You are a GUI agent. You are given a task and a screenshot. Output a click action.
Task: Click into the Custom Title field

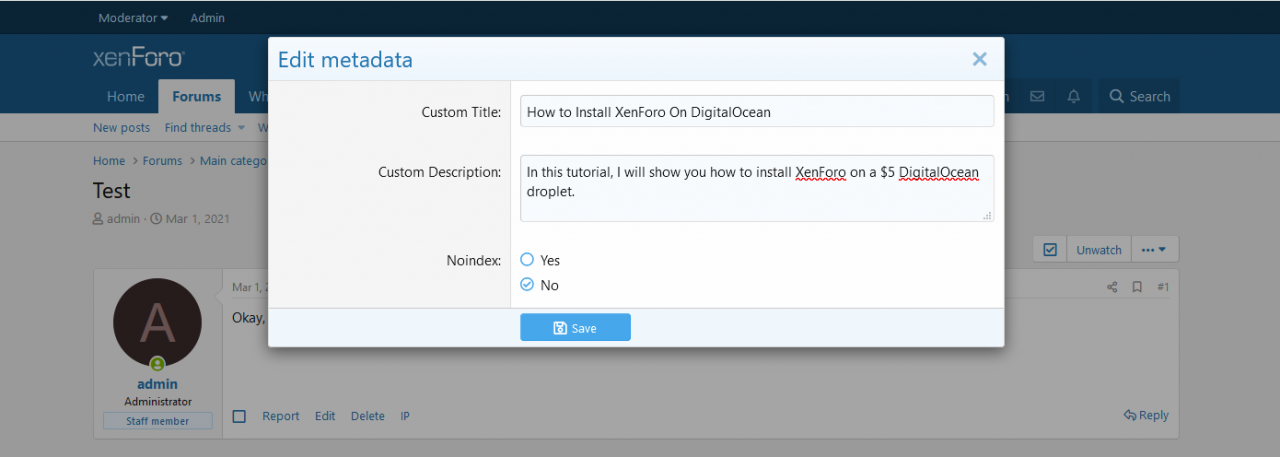pyautogui.click(x=756, y=112)
